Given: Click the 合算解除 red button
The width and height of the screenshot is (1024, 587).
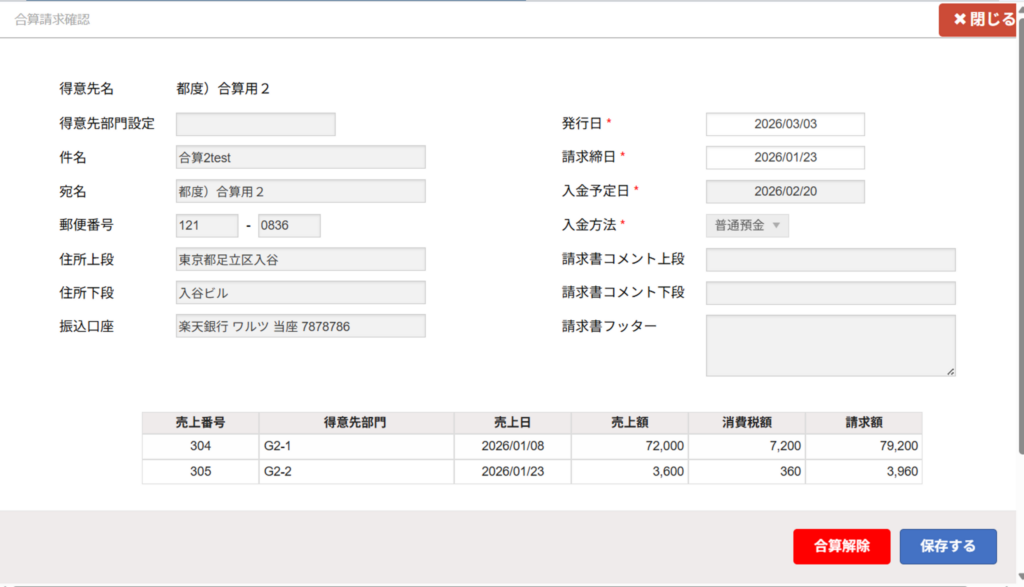Looking at the screenshot, I should point(841,546).
